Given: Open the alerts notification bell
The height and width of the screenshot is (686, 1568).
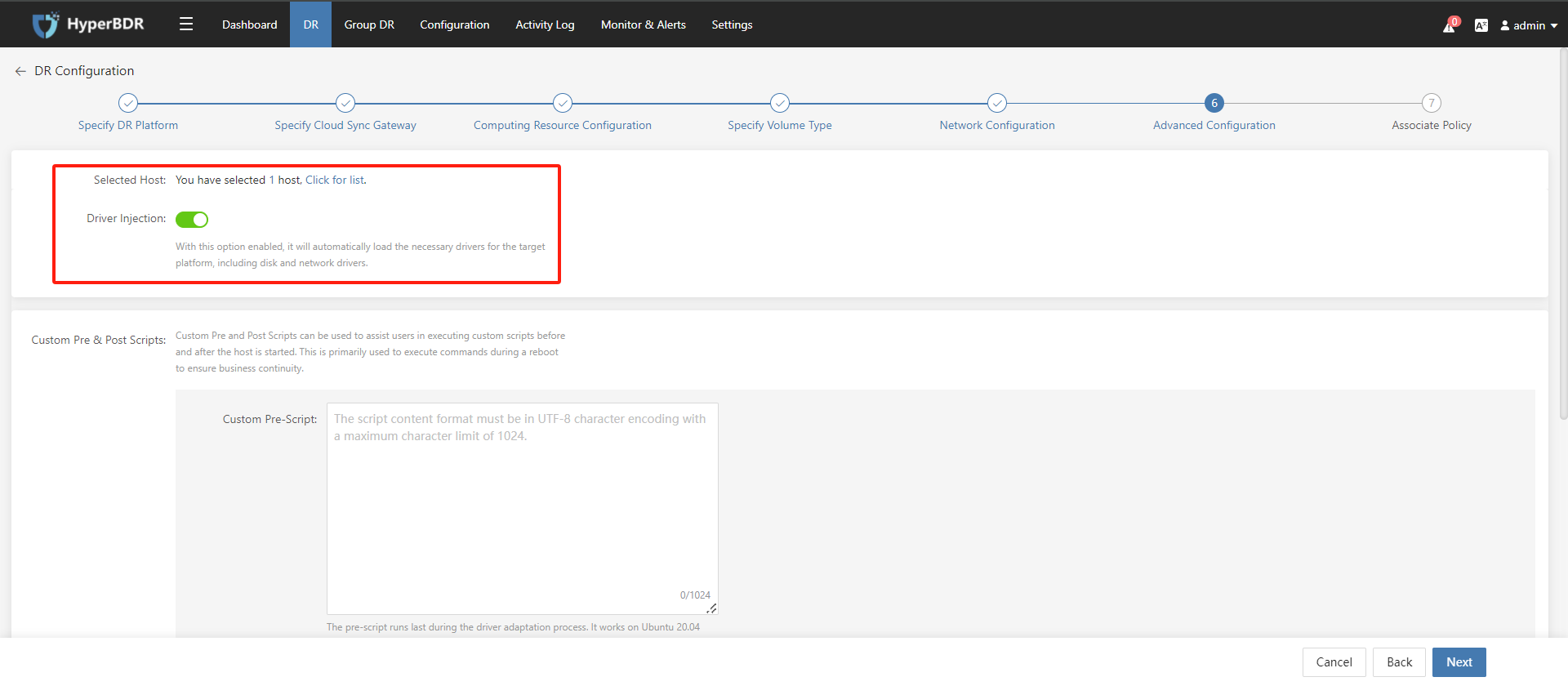Looking at the screenshot, I should [1450, 25].
